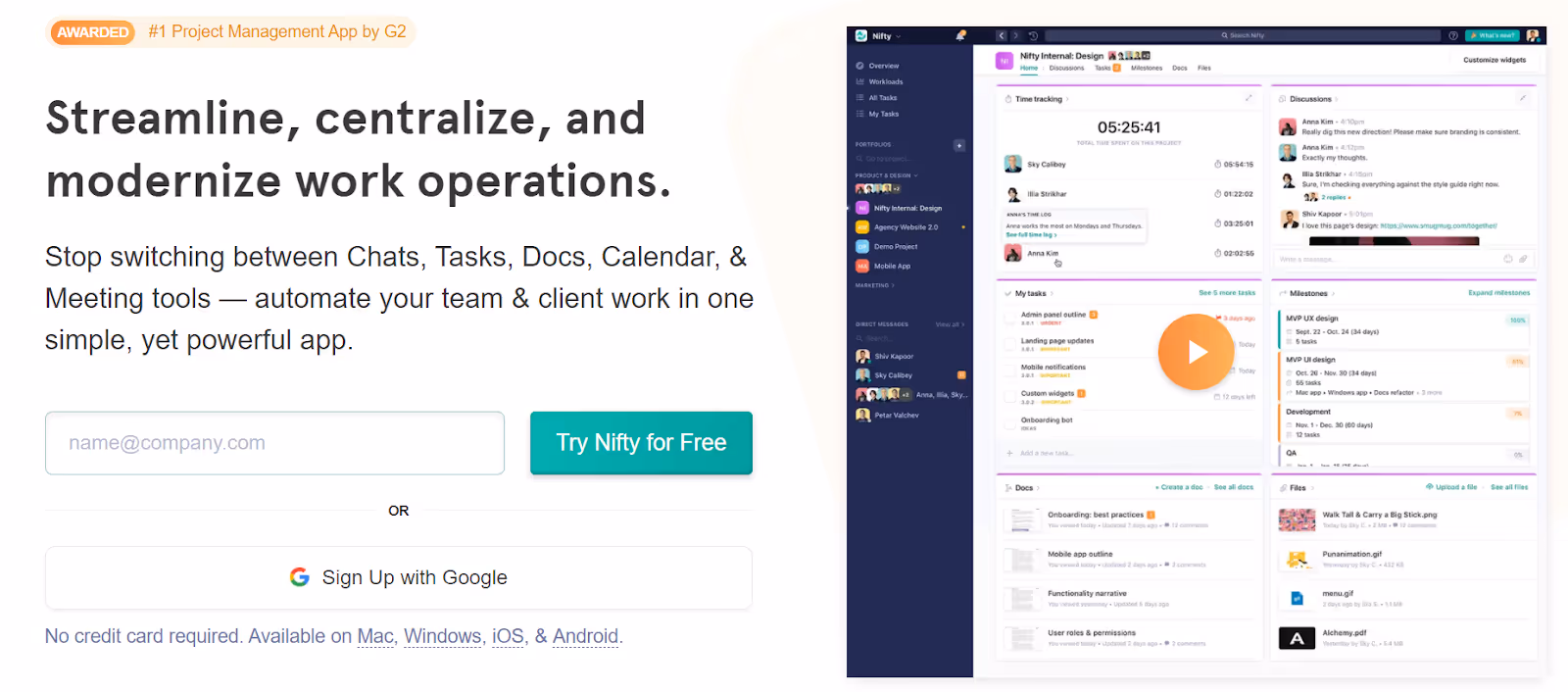1568x692 pixels.
Task: Follow the Android download link
Action: point(585,636)
